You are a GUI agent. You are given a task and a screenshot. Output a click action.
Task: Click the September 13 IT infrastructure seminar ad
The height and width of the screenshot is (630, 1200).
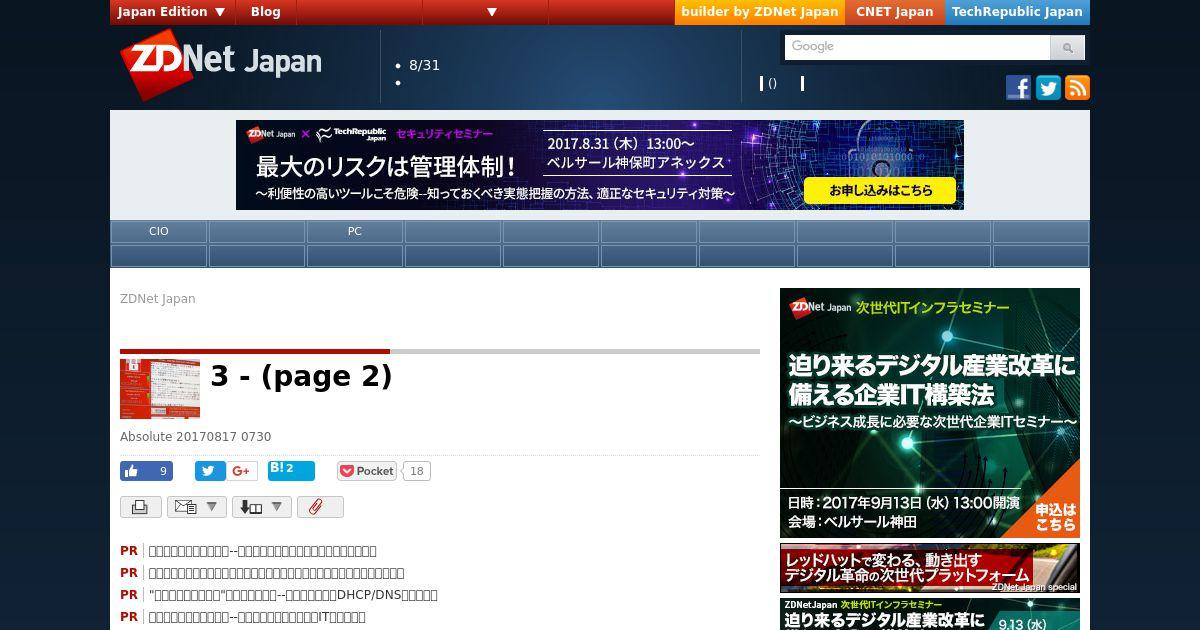pyautogui.click(x=930, y=413)
